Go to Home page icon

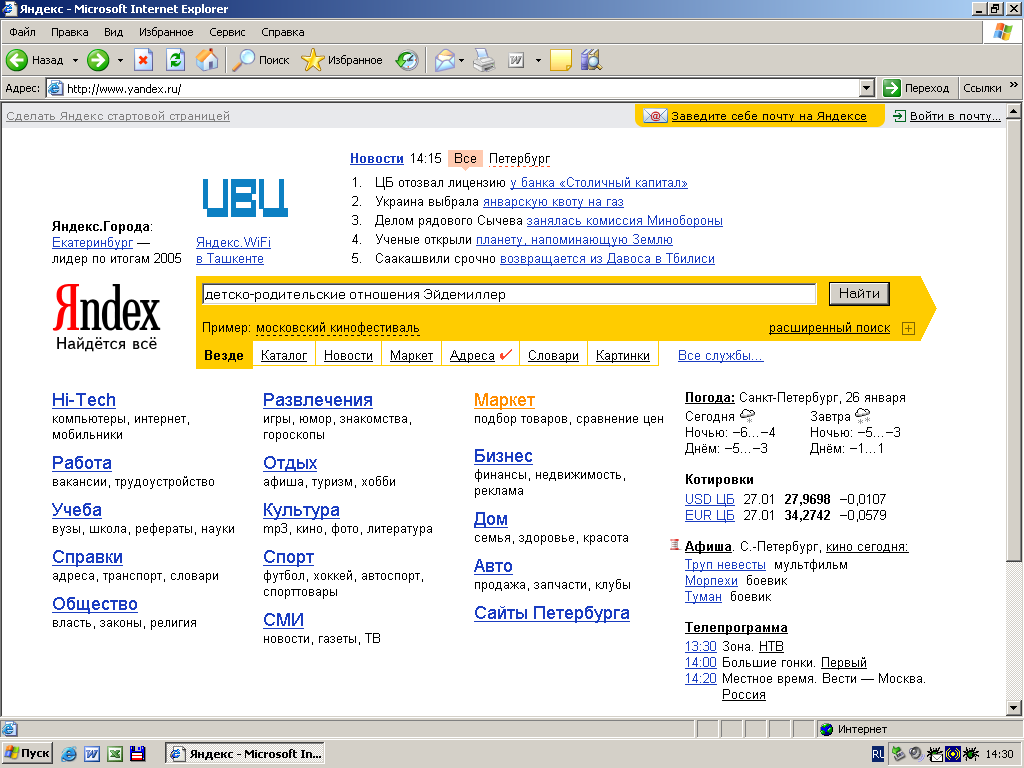[x=207, y=60]
